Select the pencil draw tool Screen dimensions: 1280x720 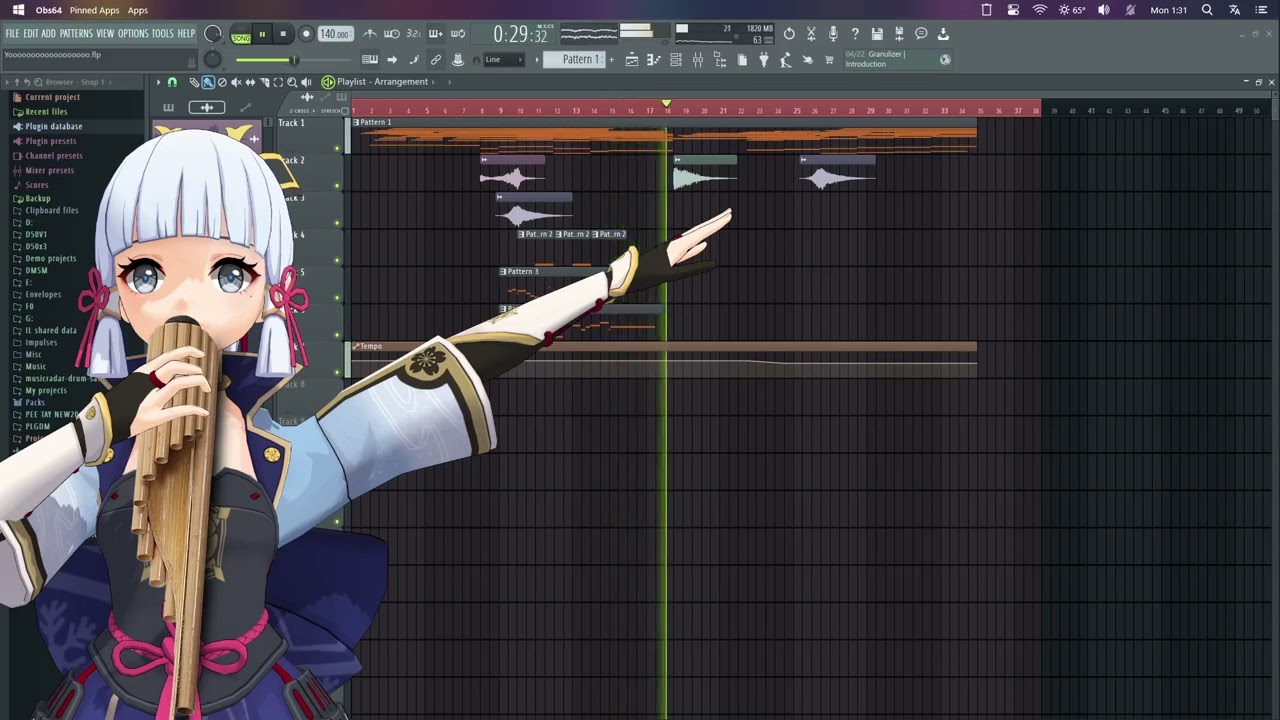coord(194,82)
